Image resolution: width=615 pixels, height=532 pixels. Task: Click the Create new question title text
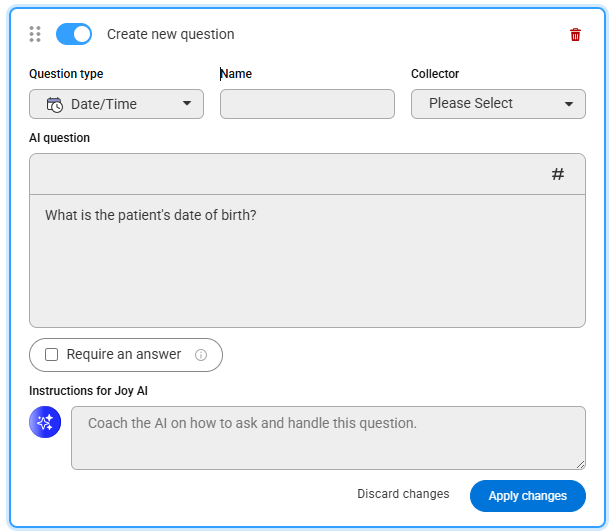pyautogui.click(x=171, y=35)
